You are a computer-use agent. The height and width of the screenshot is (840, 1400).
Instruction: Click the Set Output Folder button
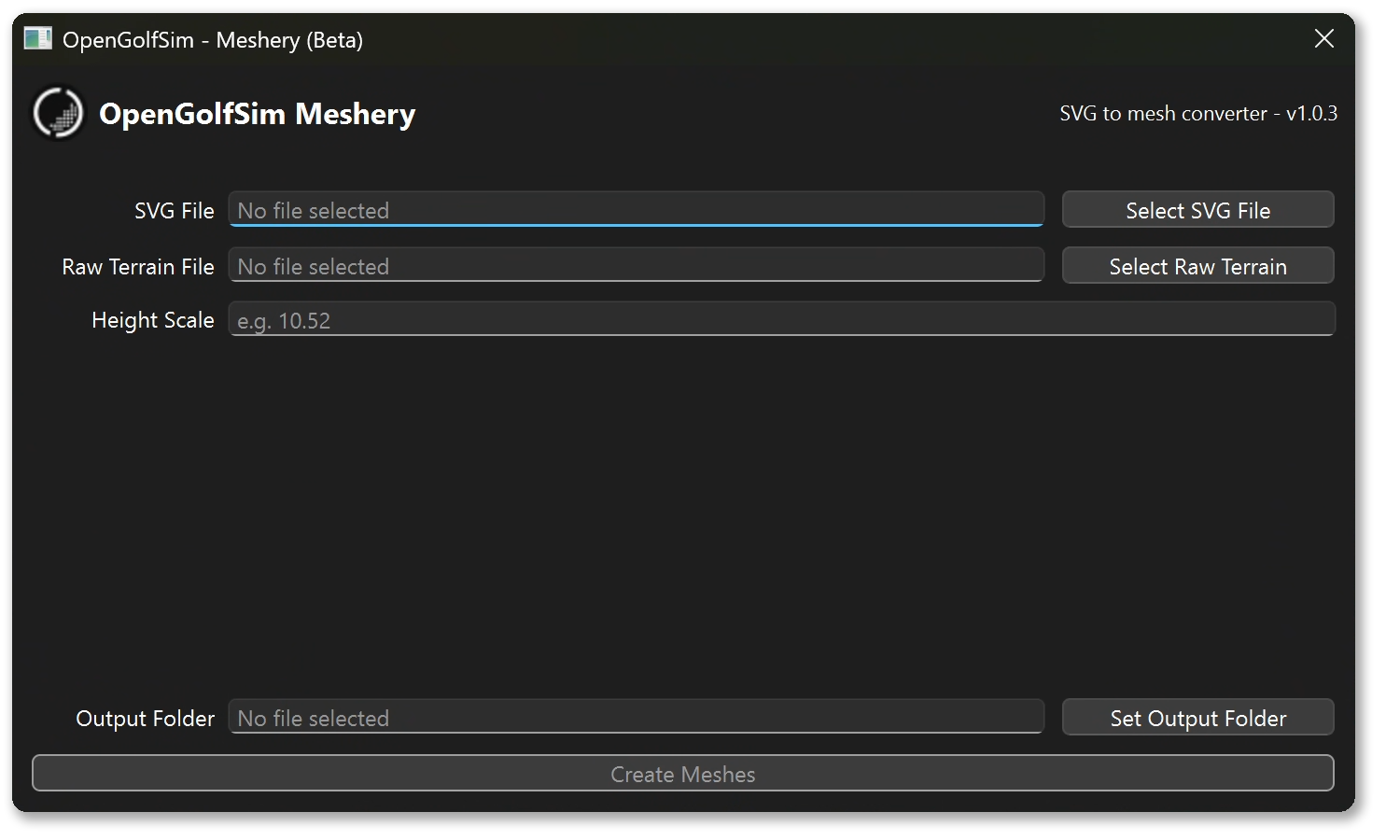(x=1197, y=718)
